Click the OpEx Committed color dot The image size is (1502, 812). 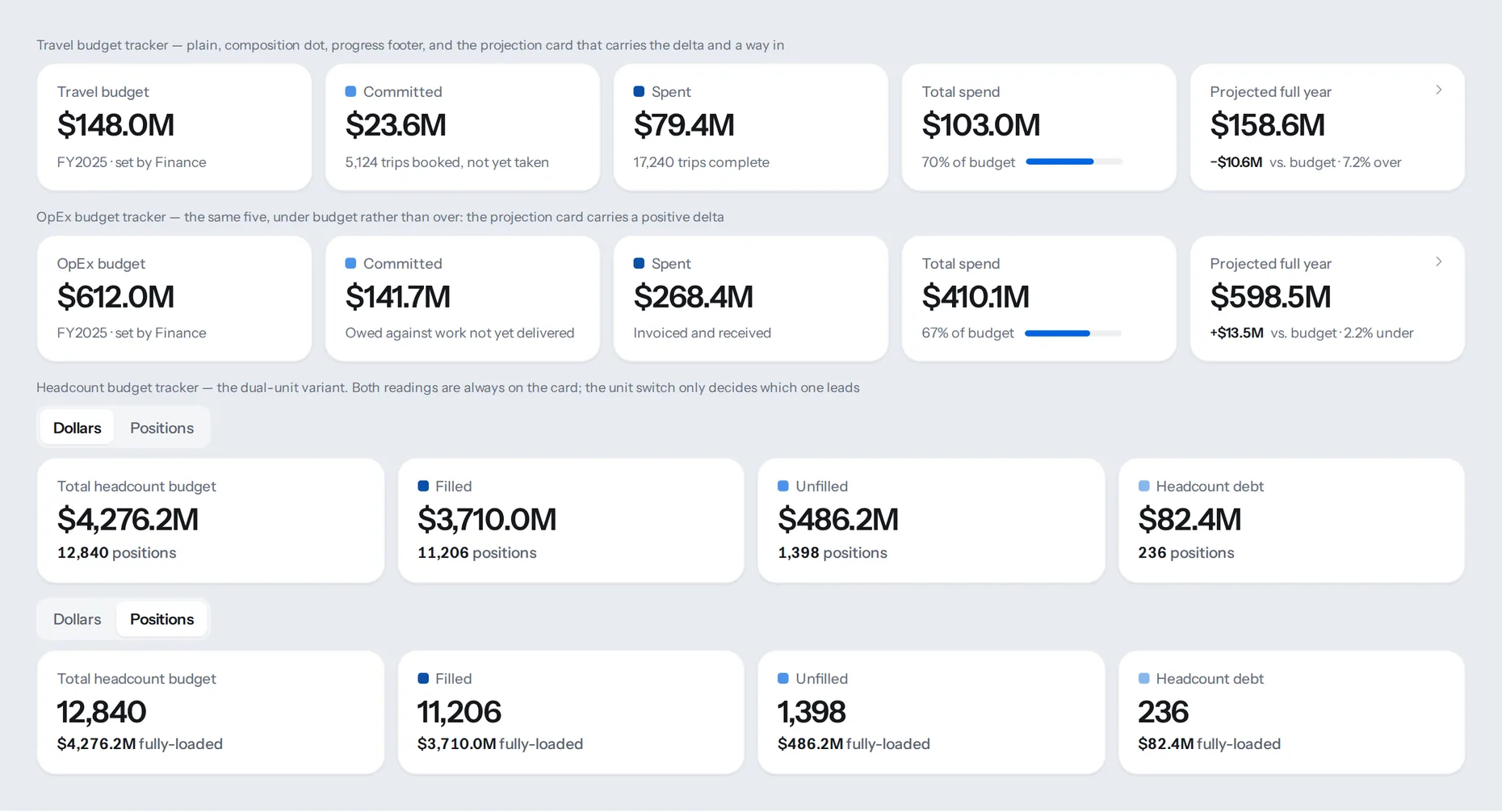(350, 263)
